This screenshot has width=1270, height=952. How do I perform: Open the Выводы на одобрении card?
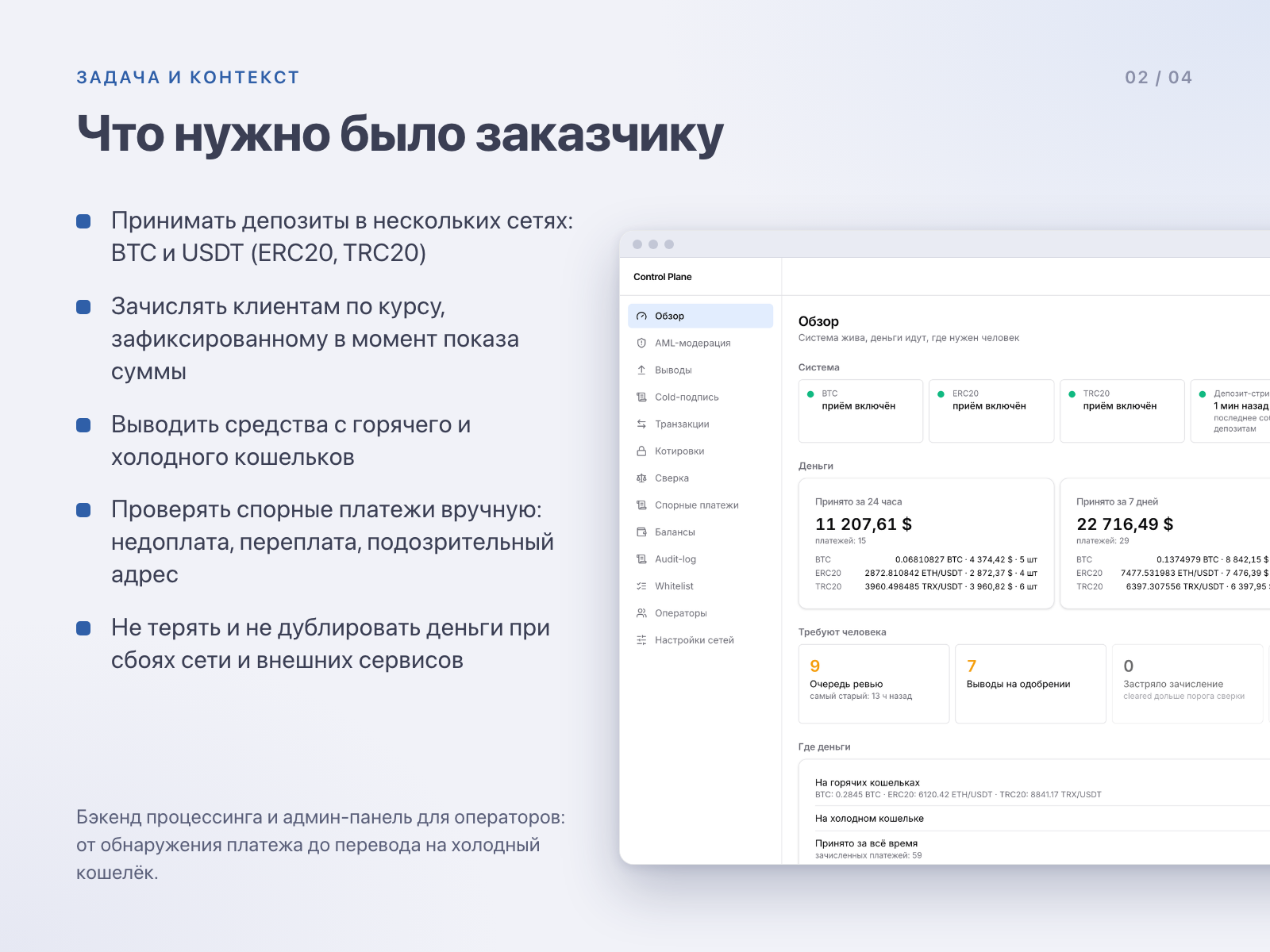coord(1030,684)
